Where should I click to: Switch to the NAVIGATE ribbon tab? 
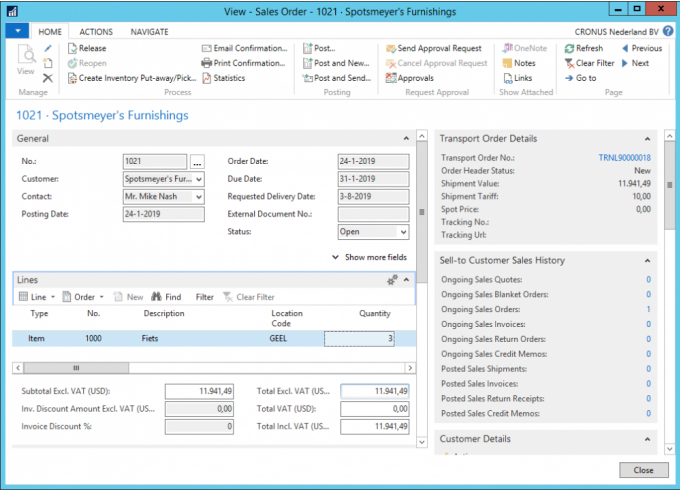(149, 32)
